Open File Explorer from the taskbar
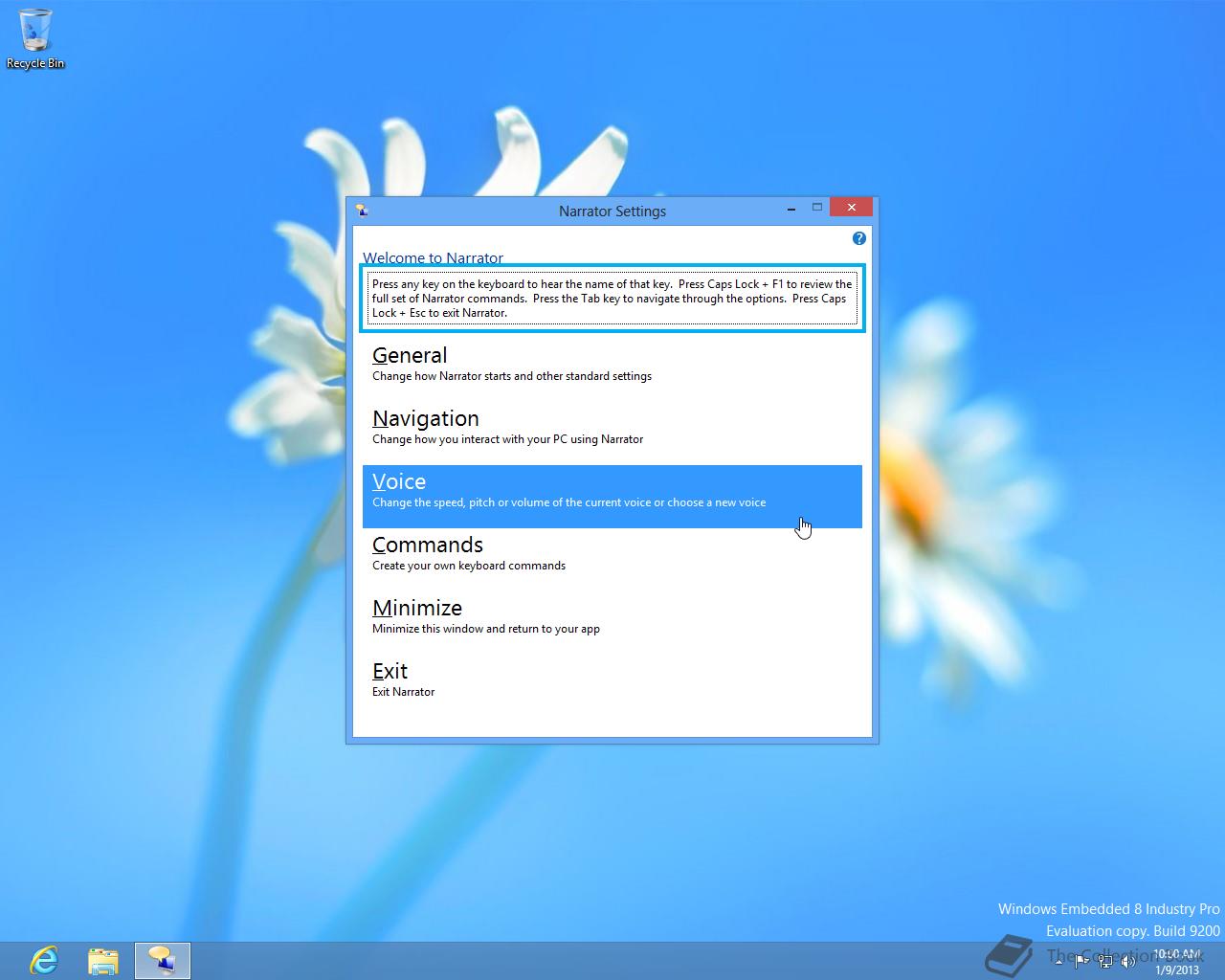 [x=103, y=960]
